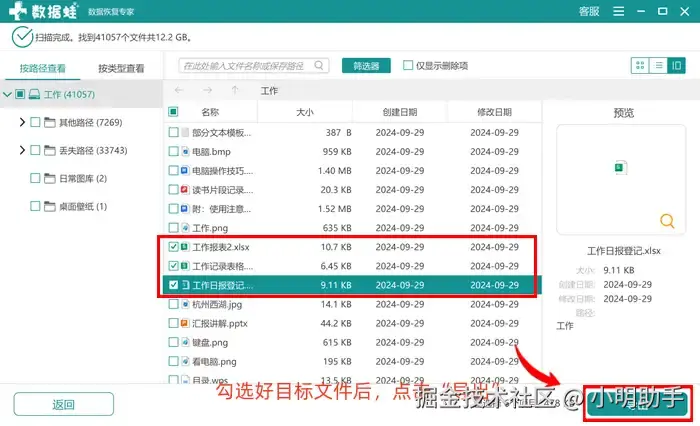Viewport: 700px width, 426px height.
Task: Click the scan complete checkmark icon
Action: 22,37
